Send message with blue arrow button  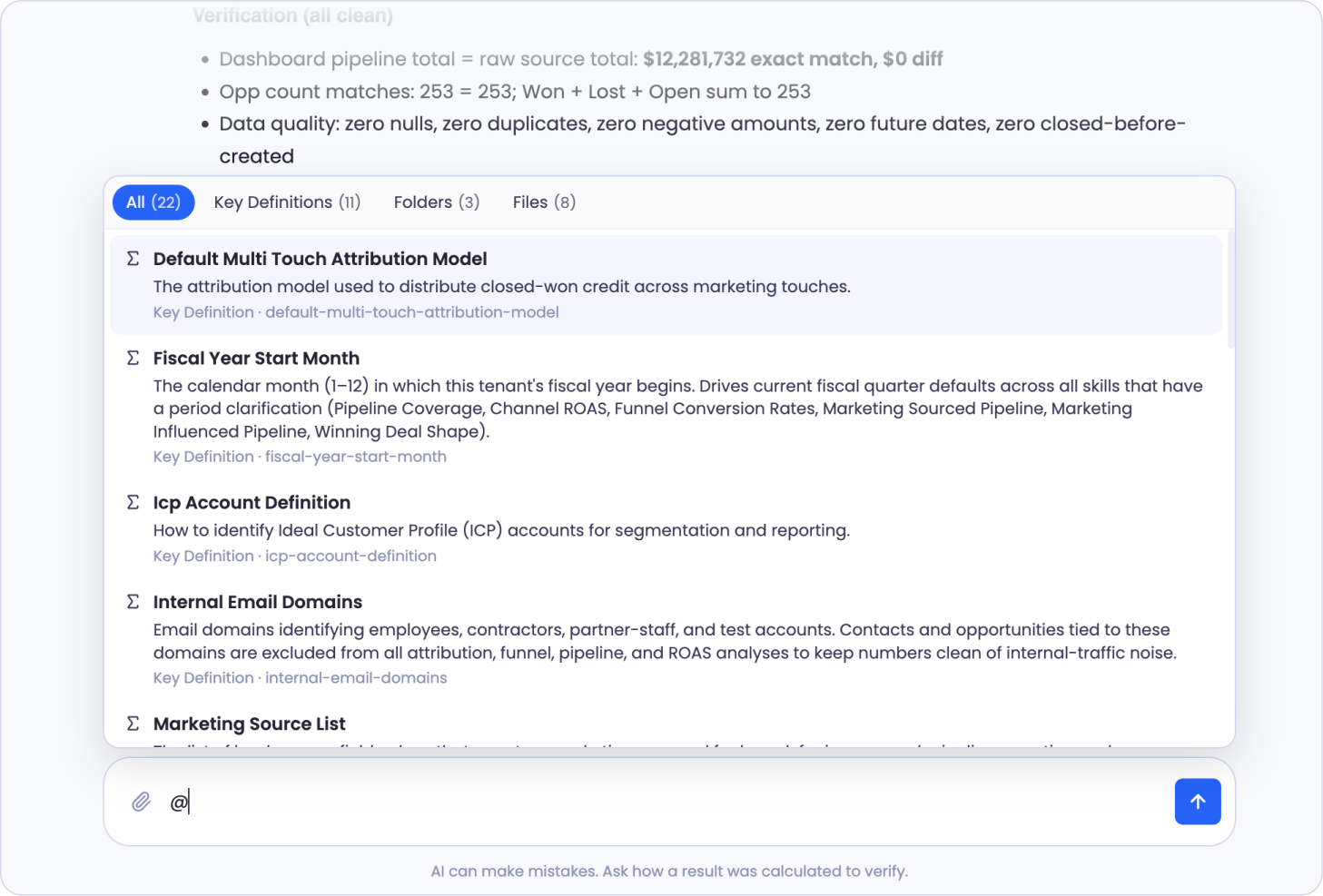coord(1198,802)
